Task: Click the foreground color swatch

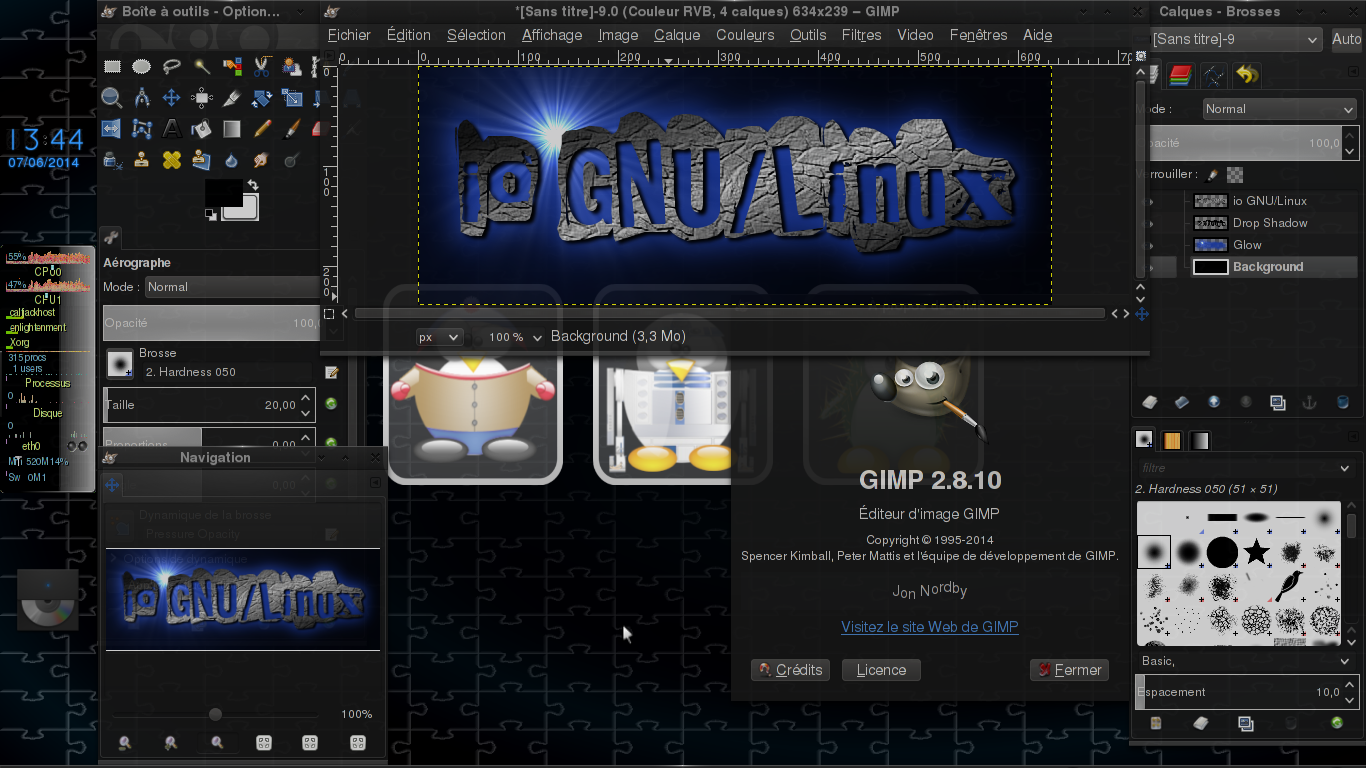Action: (x=222, y=193)
